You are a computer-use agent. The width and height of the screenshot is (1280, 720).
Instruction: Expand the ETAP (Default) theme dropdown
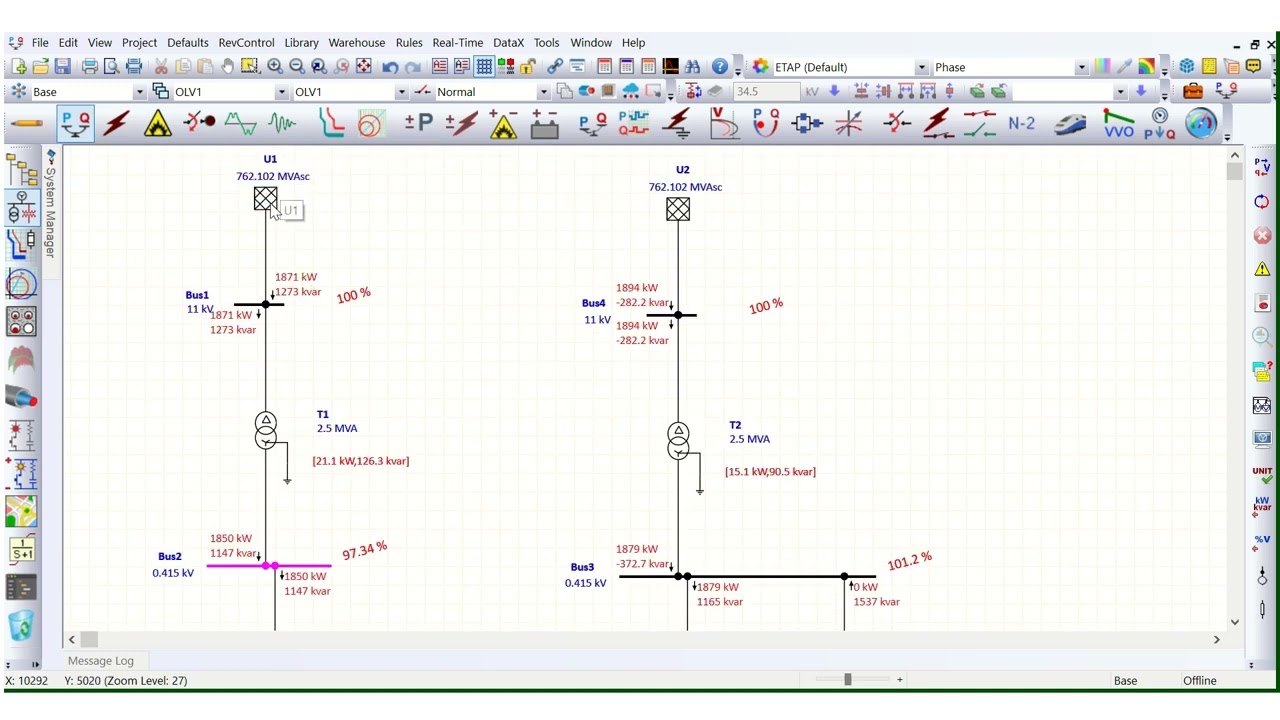(x=921, y=67)
